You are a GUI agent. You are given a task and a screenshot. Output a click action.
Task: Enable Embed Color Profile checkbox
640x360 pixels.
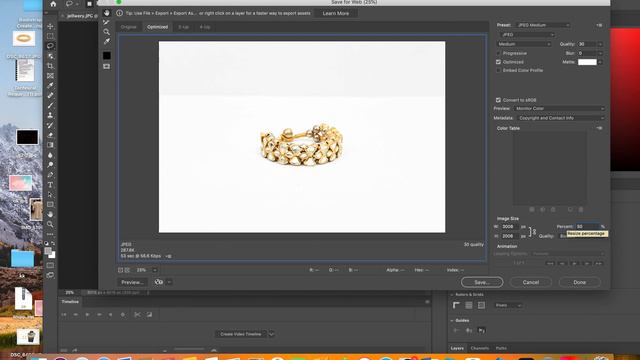498,70
